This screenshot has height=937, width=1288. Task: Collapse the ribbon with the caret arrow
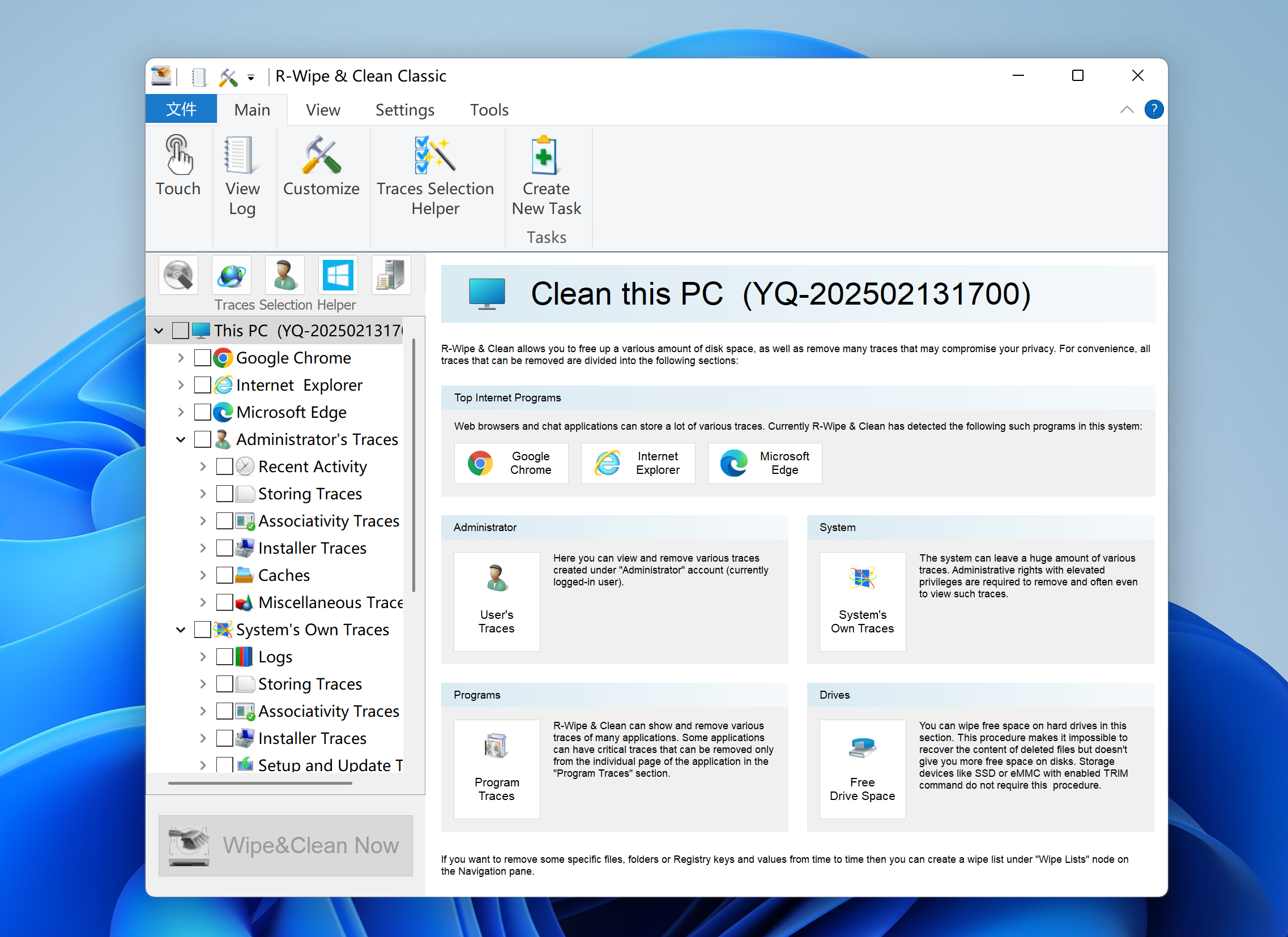1127,109
